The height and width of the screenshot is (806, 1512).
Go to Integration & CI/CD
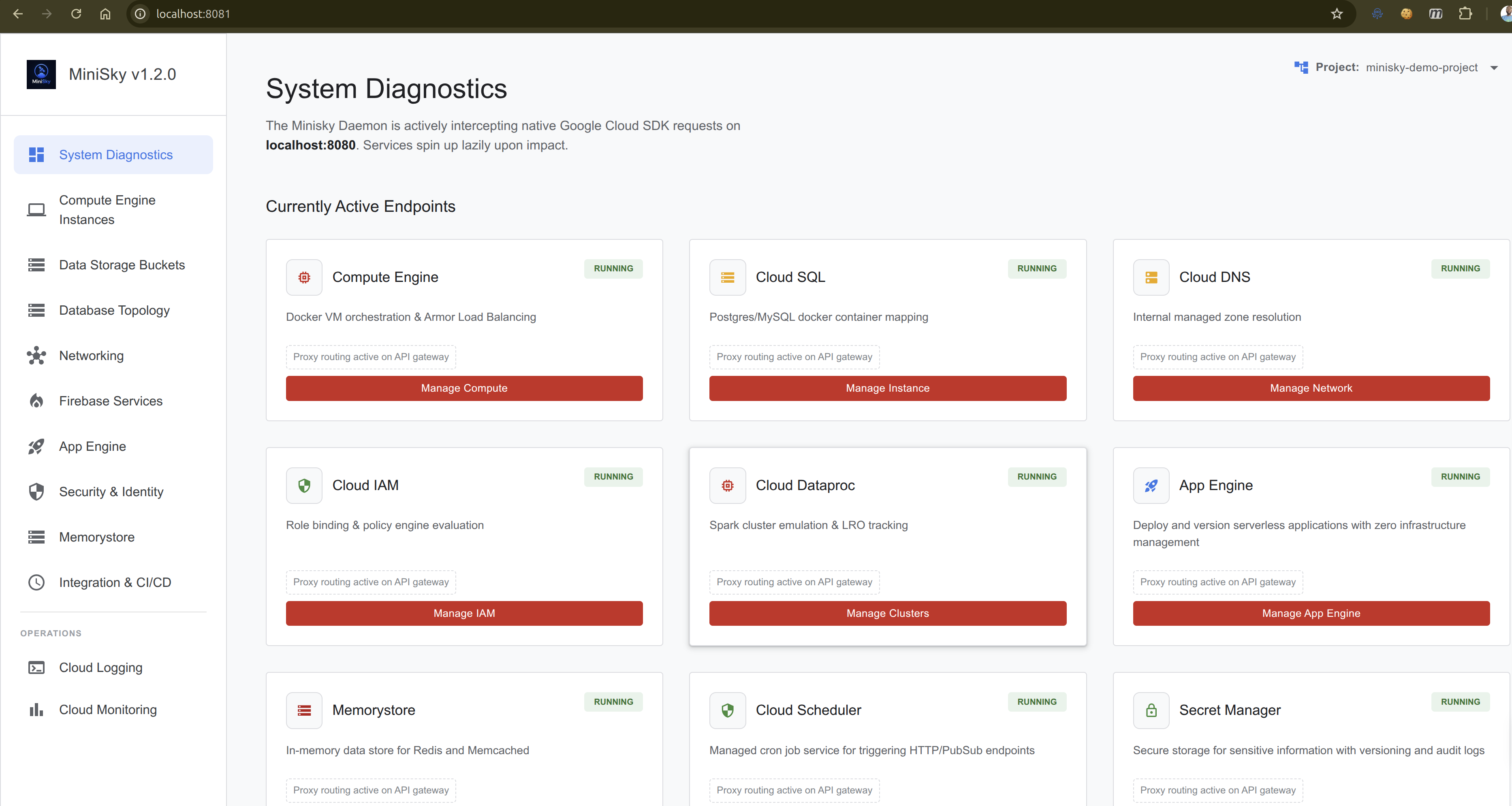(113, 582)
